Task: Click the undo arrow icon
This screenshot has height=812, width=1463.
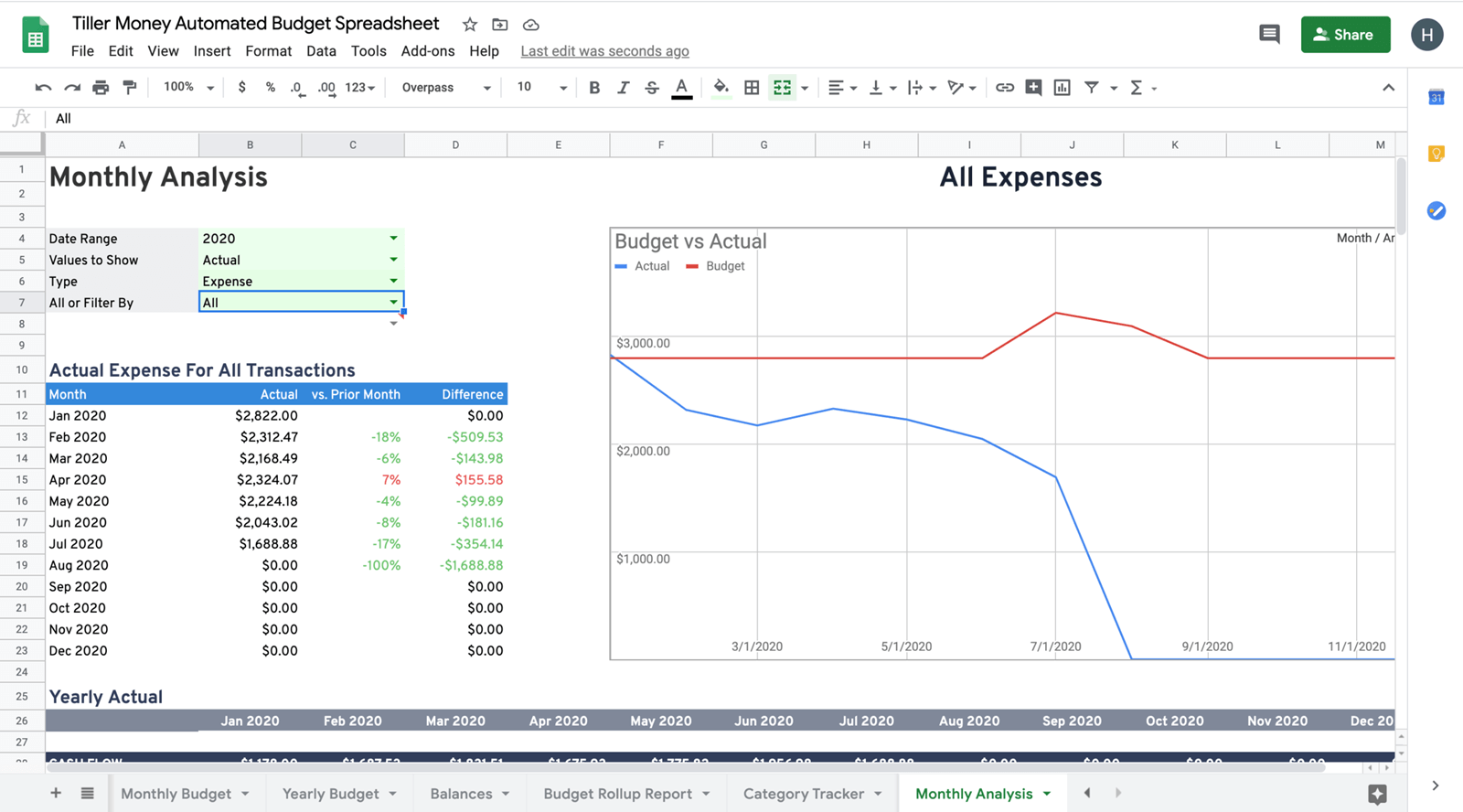Action: click(x=43, y=88)
